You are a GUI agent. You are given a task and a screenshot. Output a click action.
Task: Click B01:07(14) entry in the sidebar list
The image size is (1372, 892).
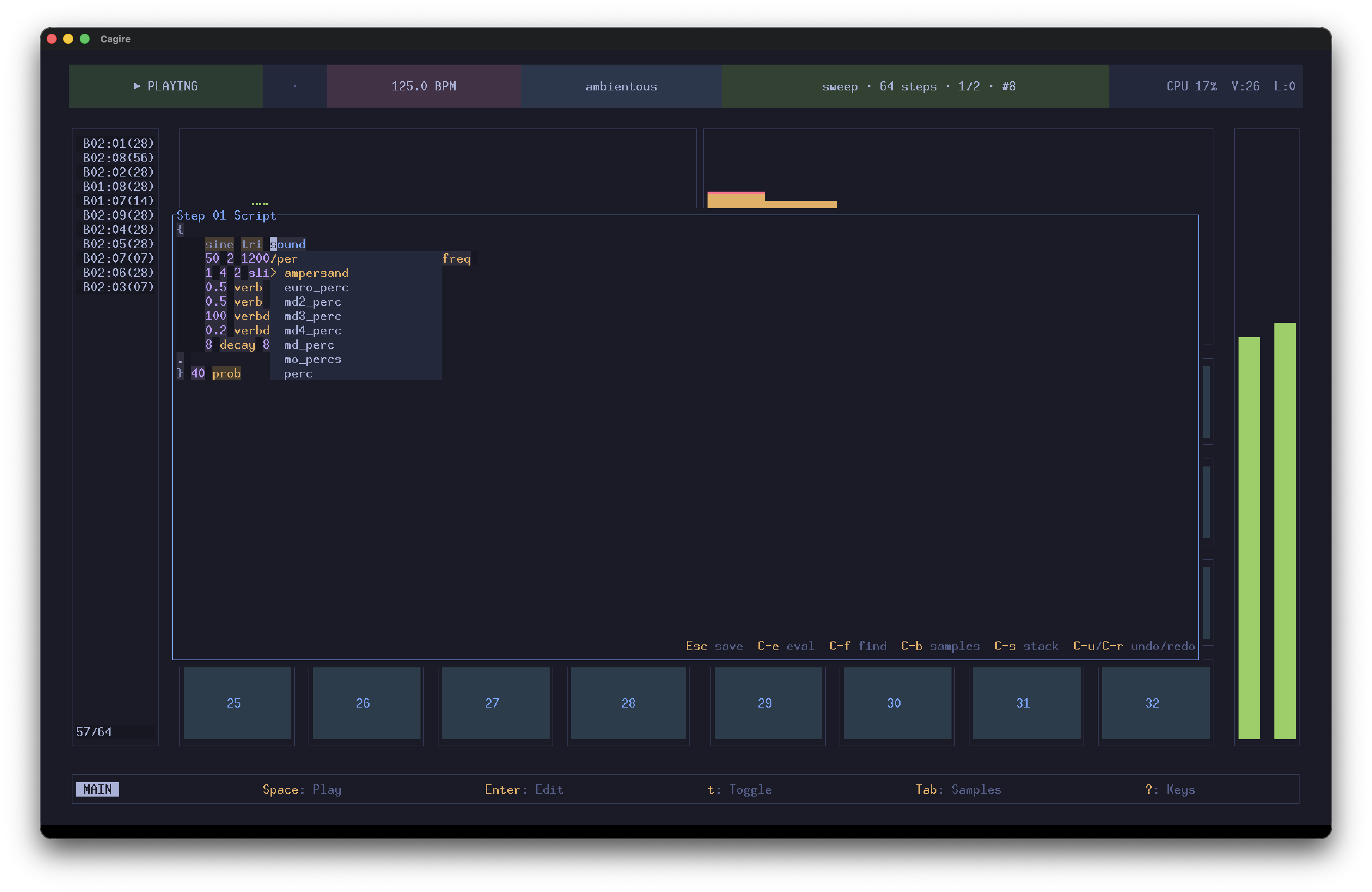pyautogui.click(x=118, y=201)
